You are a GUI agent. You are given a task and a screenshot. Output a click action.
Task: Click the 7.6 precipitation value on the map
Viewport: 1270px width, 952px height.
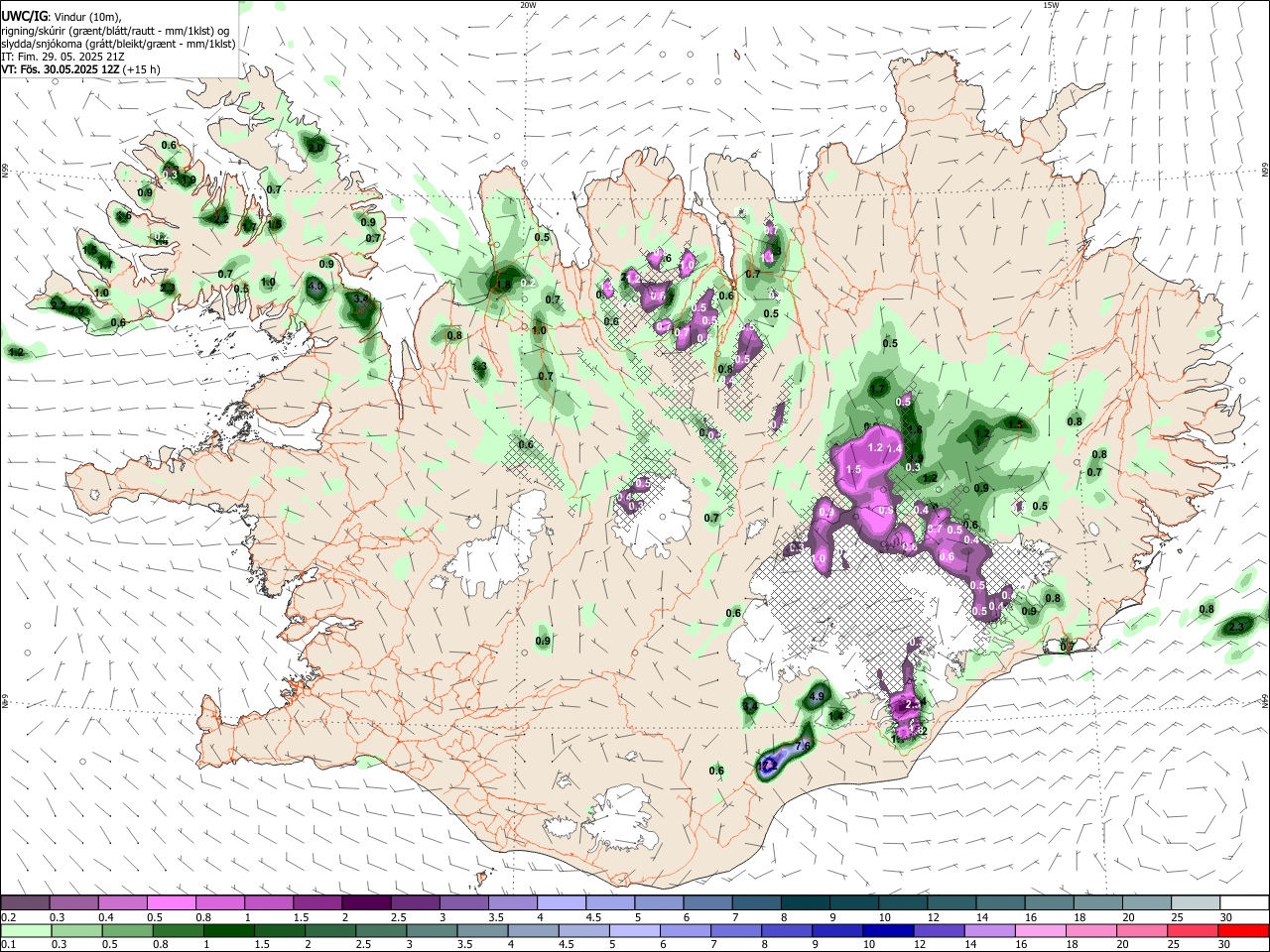pos(804,746)
